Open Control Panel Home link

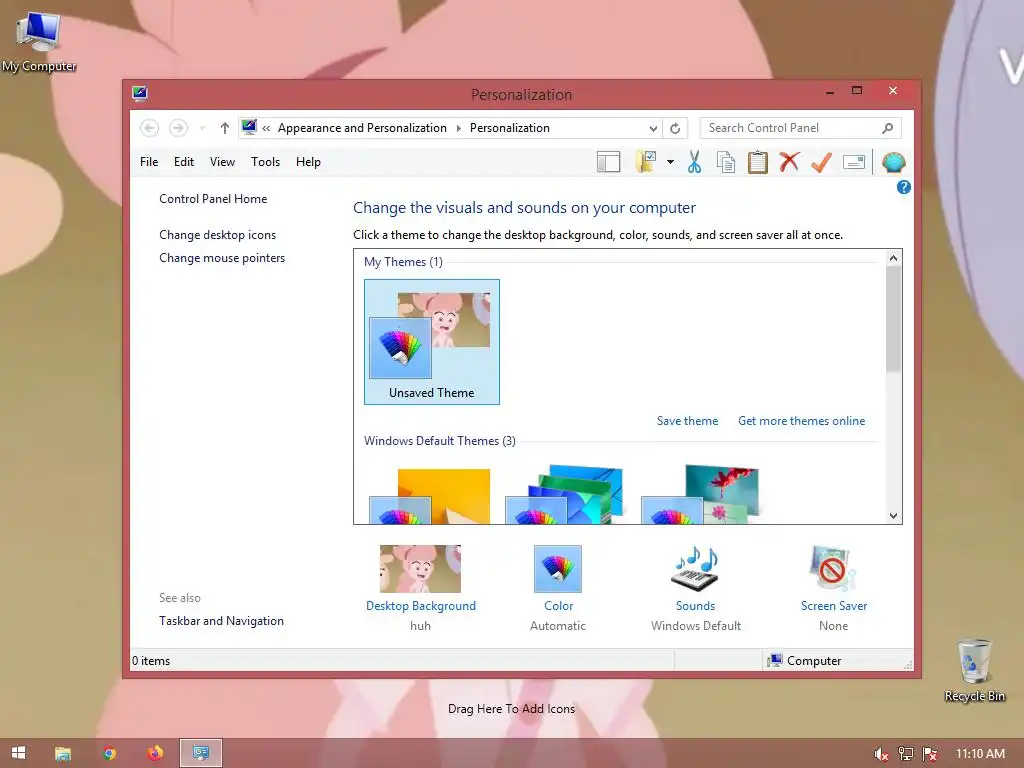213,199
